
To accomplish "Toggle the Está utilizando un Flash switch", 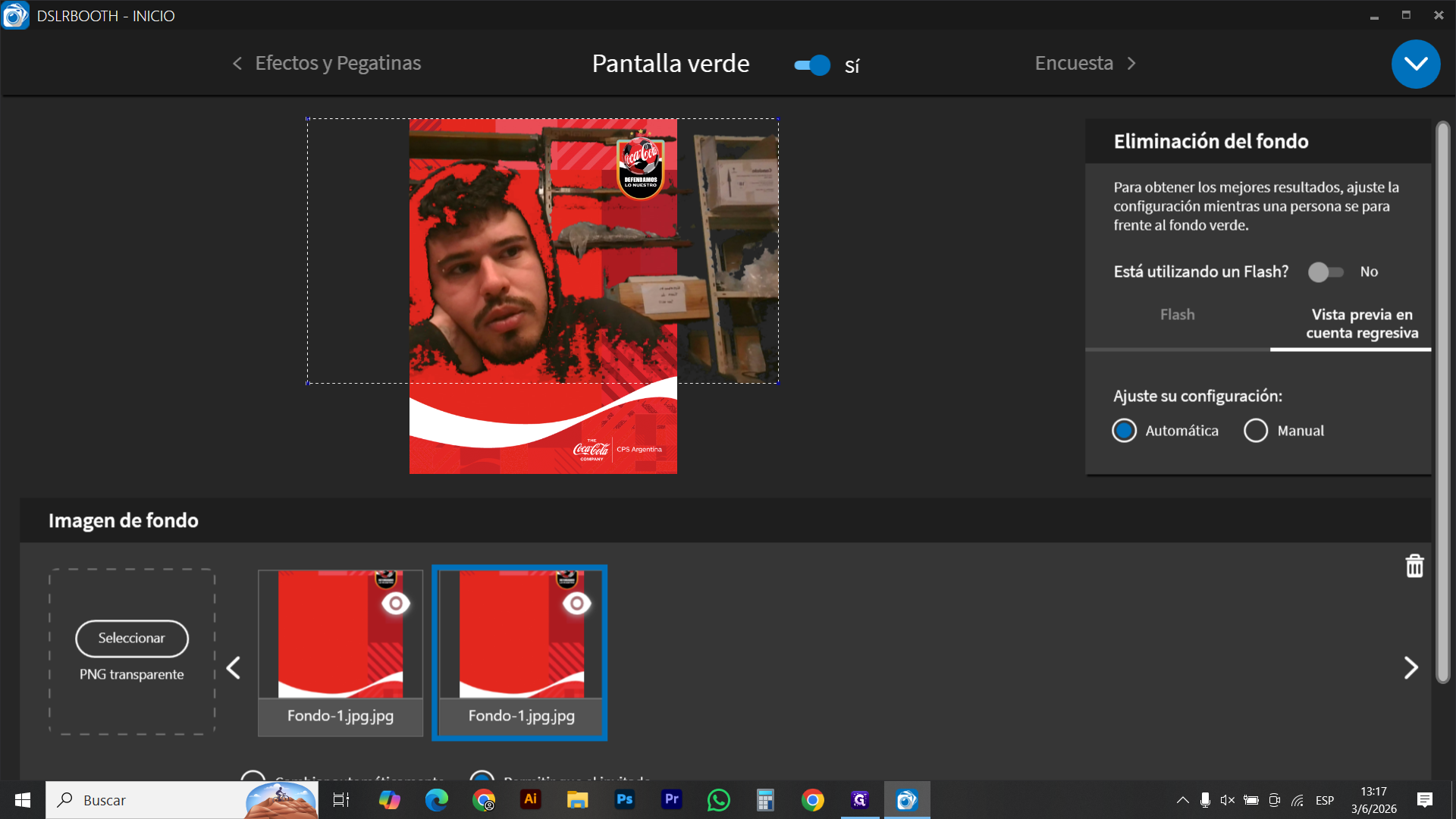I will 1326,271.
